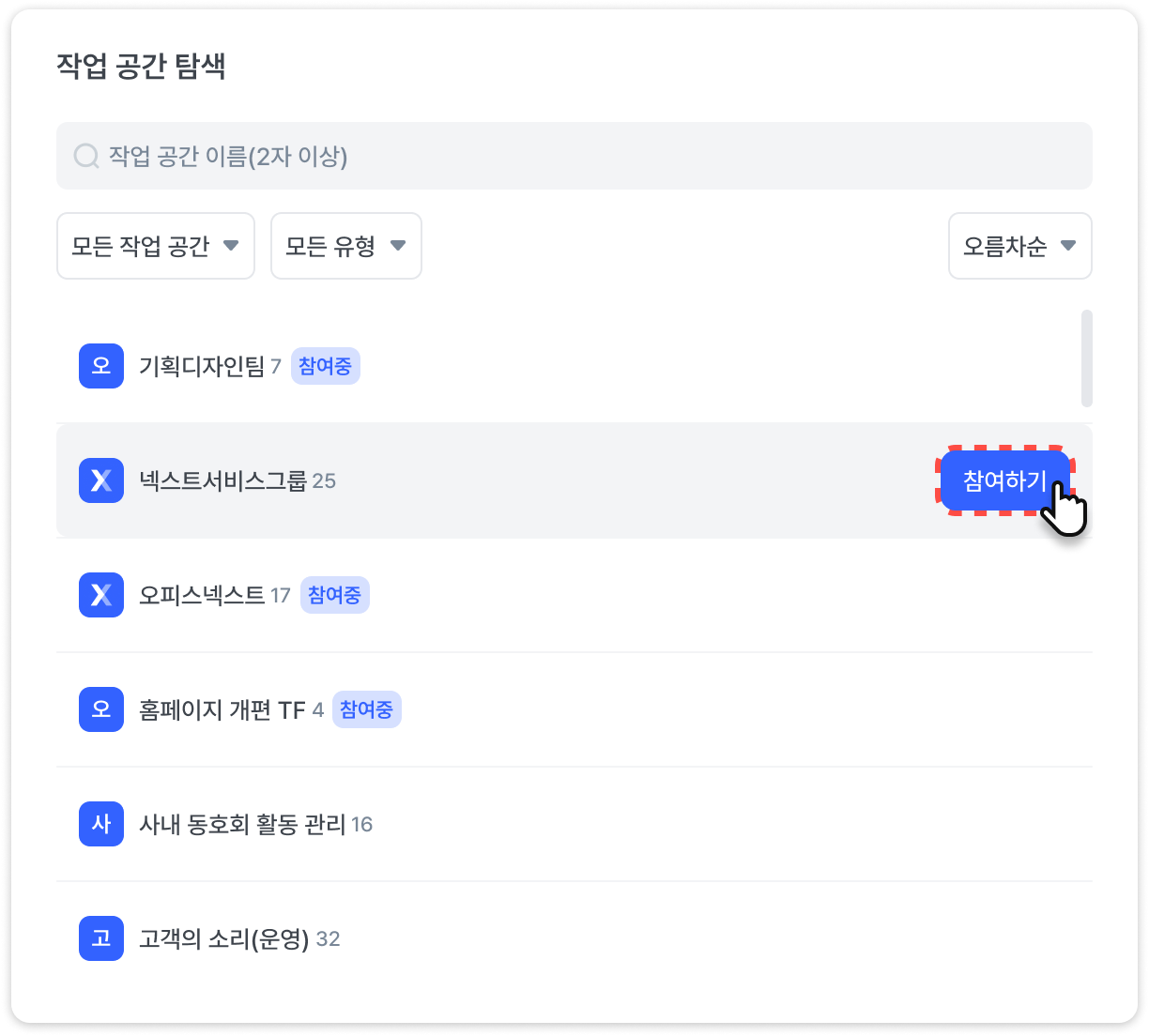Click the search magnifier icon

tap(85, 156)
